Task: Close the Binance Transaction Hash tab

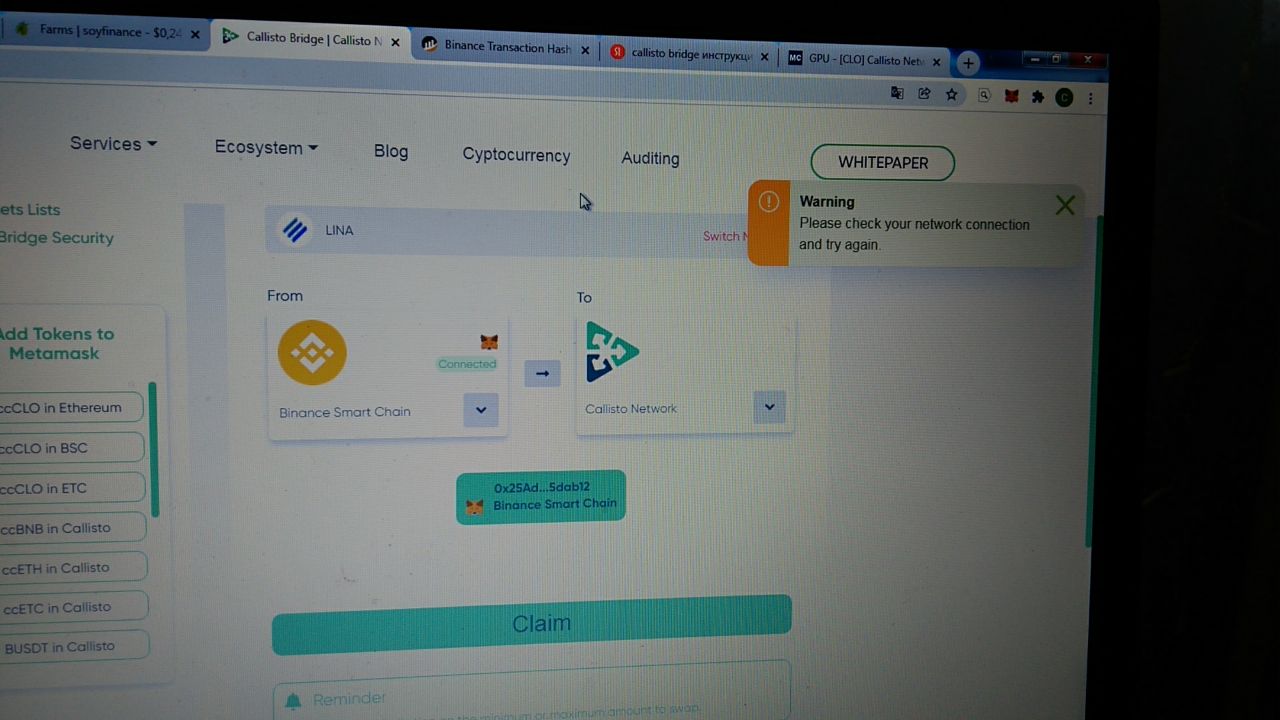Action: click(x=586, y=49)
